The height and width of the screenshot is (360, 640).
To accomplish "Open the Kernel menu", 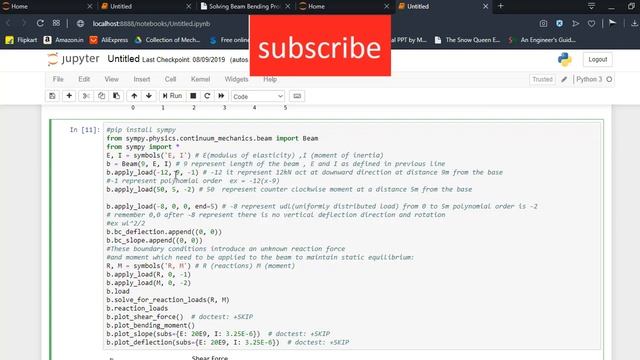I will (x=200, y=79).
